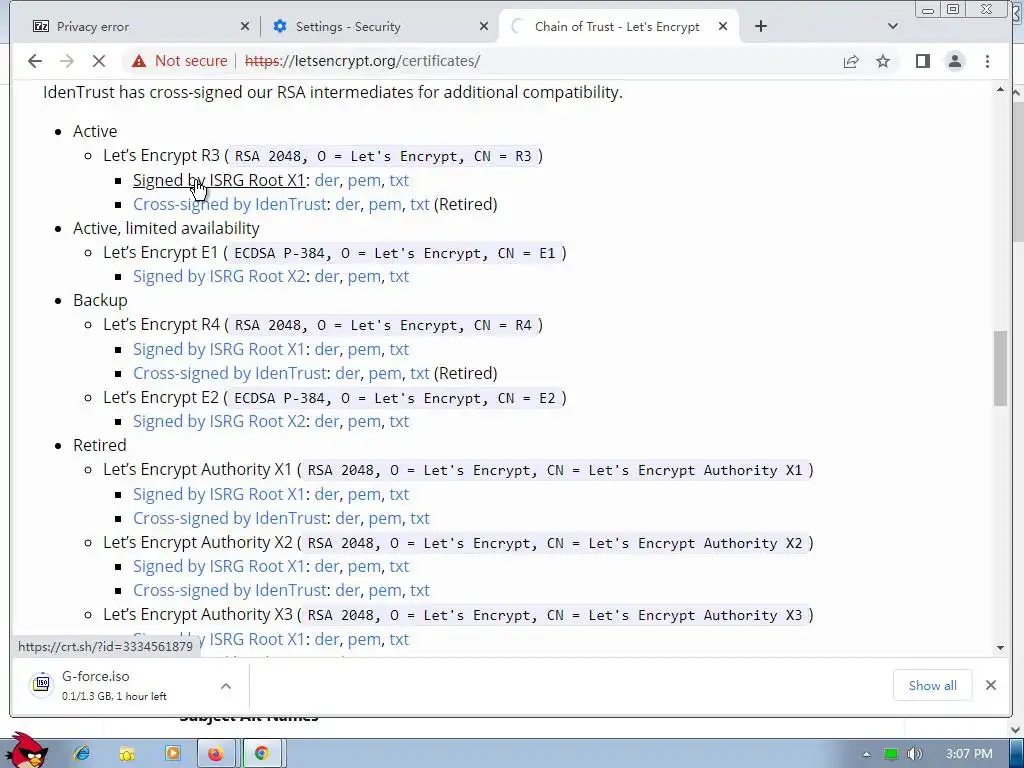Click the Not secure warning icon
Screen dimensions: 1024x768
pos(138,61)
